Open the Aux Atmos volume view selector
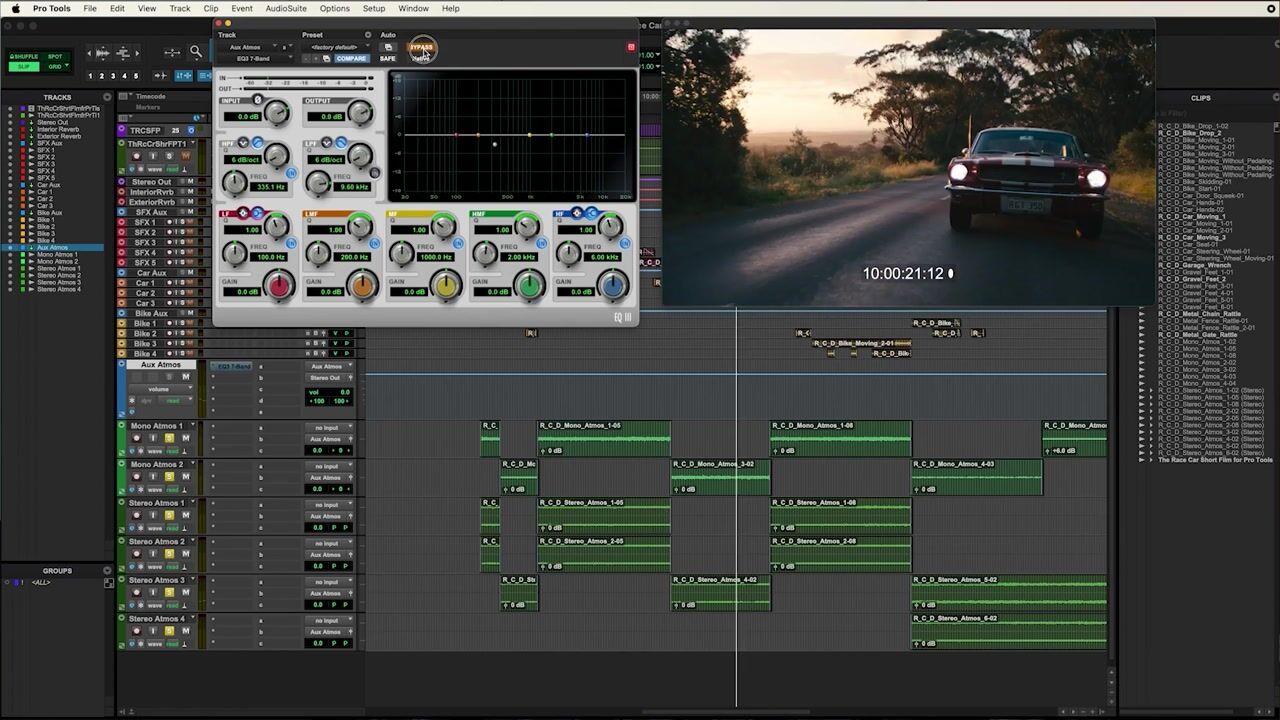Image resolution: width=1280 pixels, height=720 pixels. click(x=160, y=389)
